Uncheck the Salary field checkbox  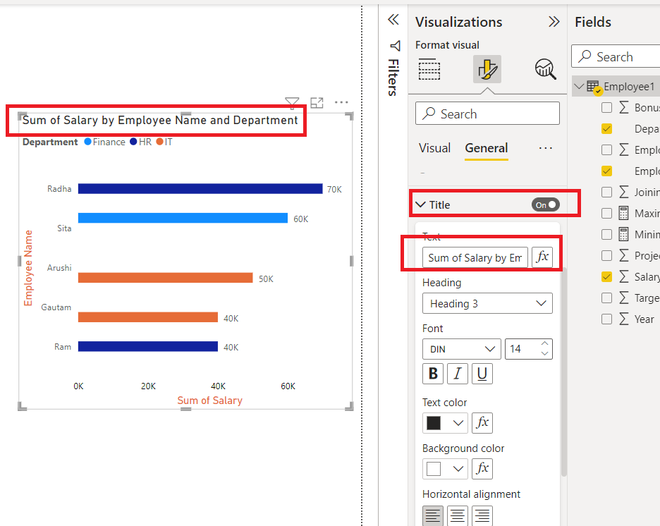point(607,277)
